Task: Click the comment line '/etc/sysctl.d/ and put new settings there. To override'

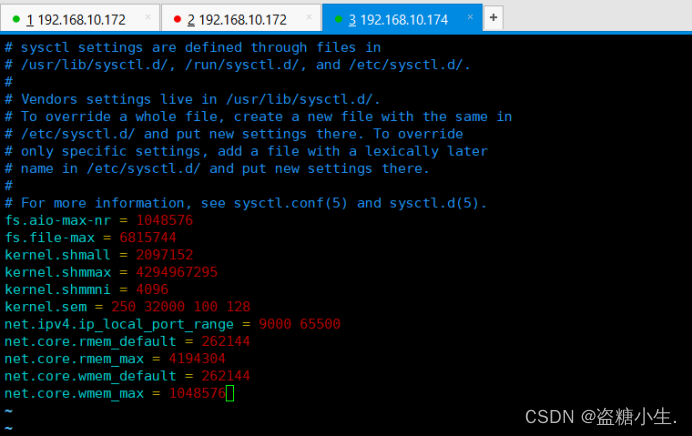Action: [234, 134]
